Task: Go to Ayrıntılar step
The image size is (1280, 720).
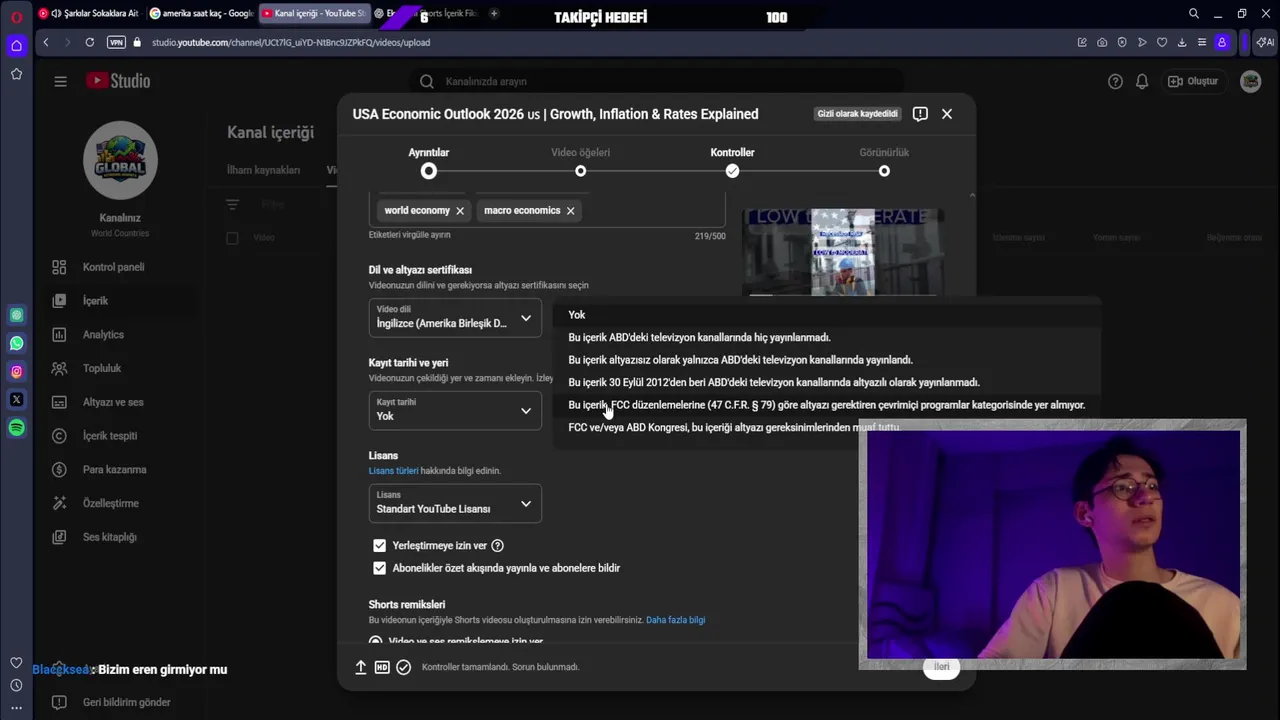Action: tap(428, 163)
